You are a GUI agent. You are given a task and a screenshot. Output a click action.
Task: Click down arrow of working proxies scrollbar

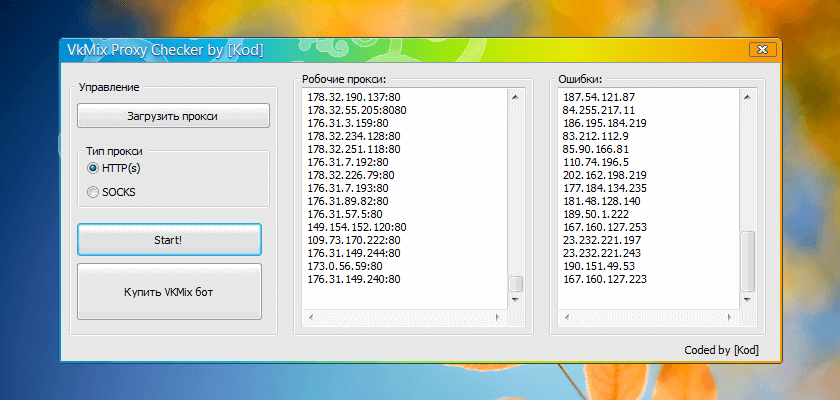515,299
